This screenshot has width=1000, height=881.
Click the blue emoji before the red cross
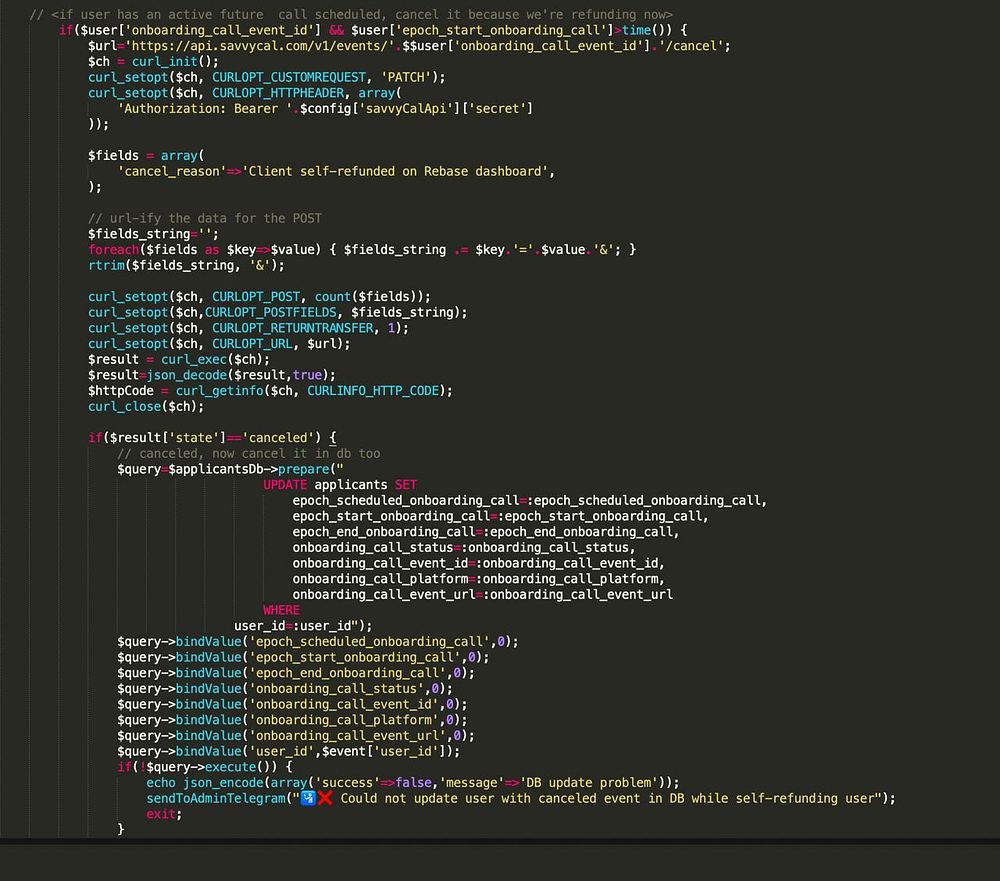click(309, 798)
